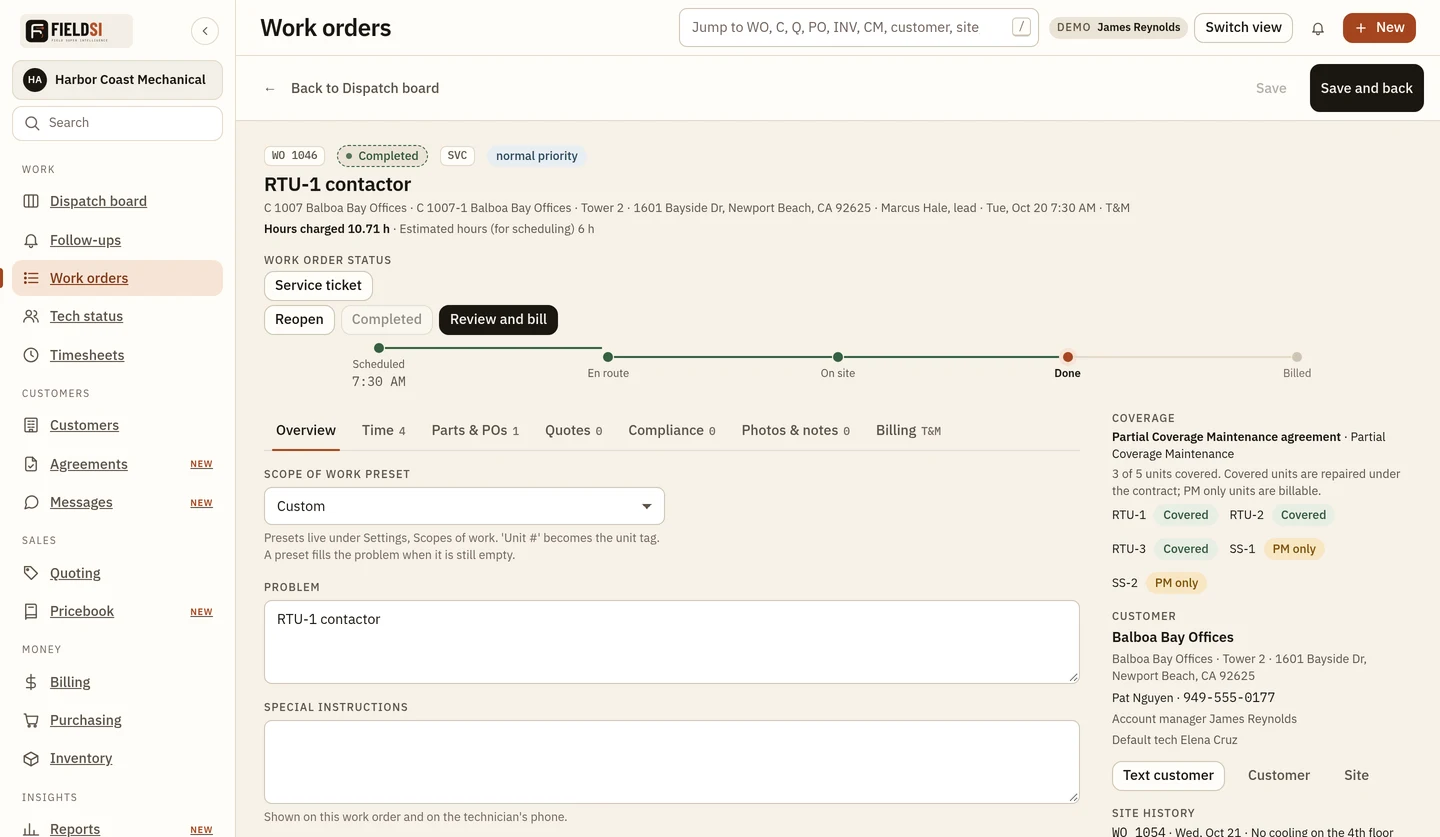This screenshot has width=1440, height=837.
Task: Click the Reports chart icon
Action: point(31,829)
